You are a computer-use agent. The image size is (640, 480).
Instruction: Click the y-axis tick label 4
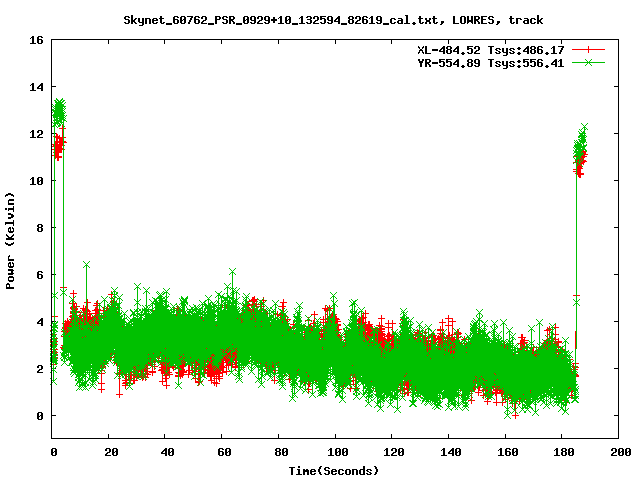click(x=40, y=322)
